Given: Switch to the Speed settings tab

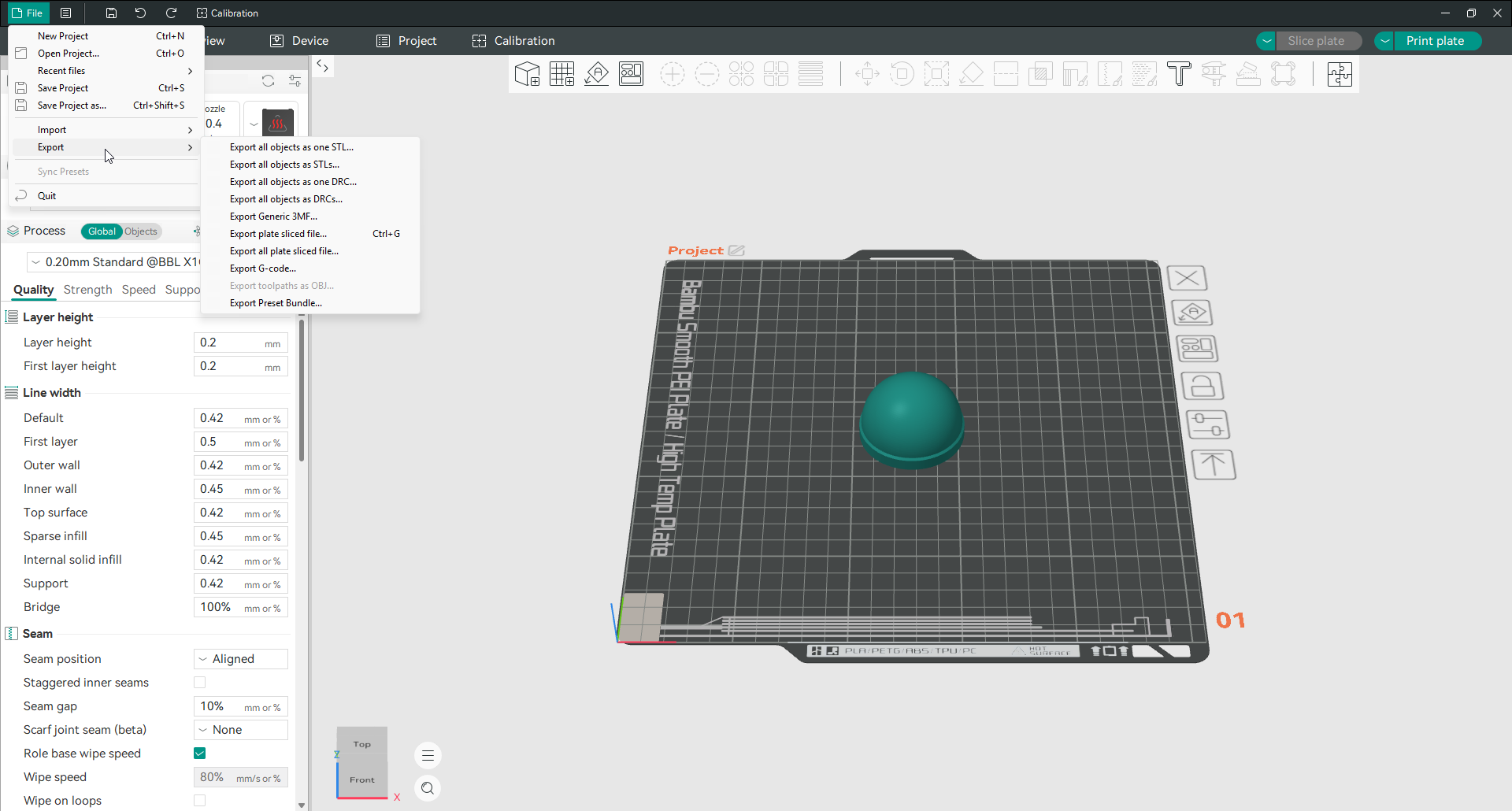Looking at the screenshot, I should tap(139, 290).
